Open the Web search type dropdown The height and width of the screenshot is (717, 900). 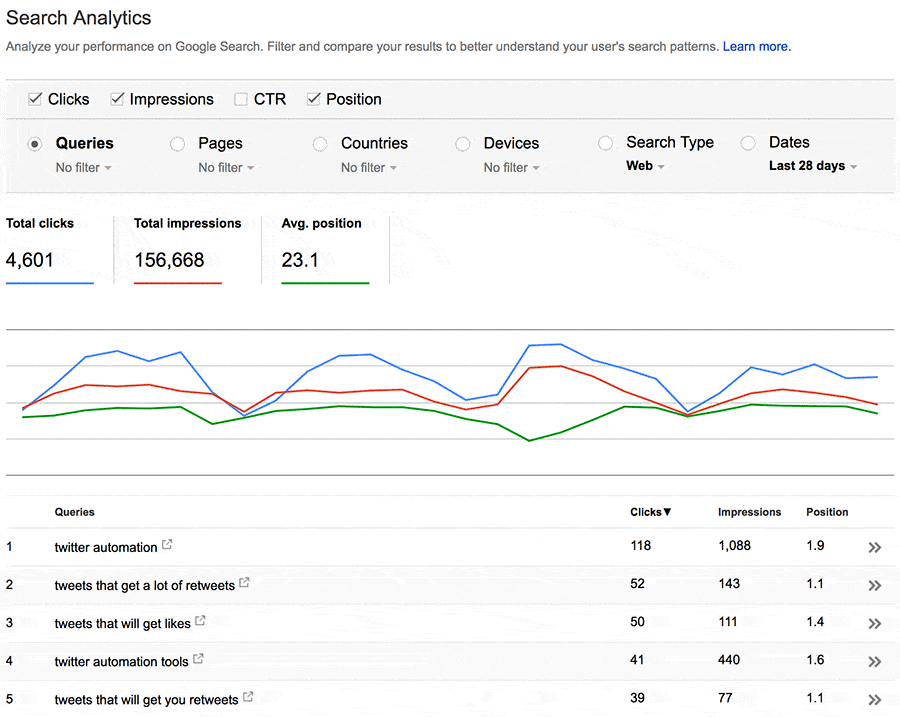point(643,166)
